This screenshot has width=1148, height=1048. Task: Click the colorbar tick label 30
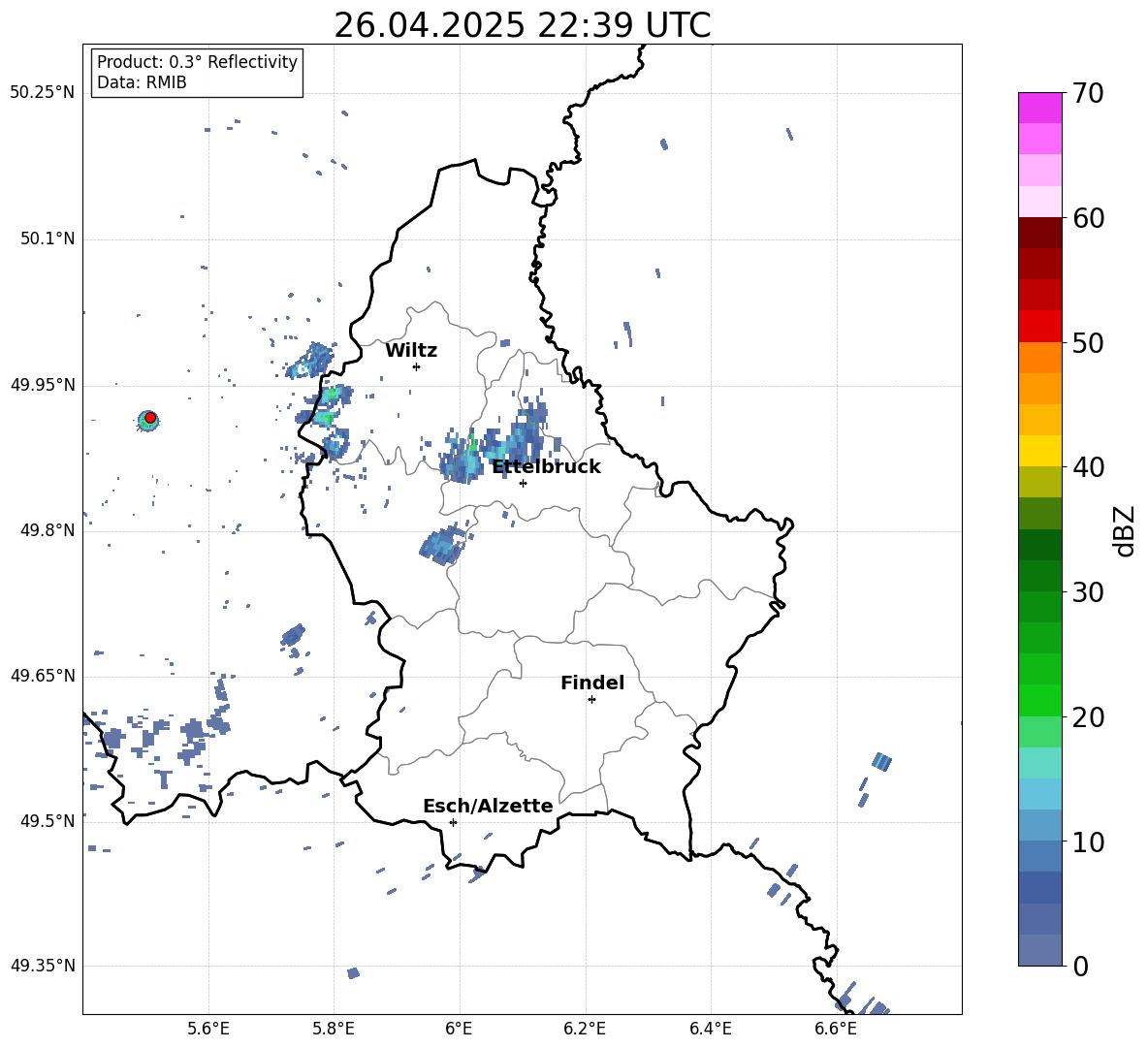click(1088, 592)
